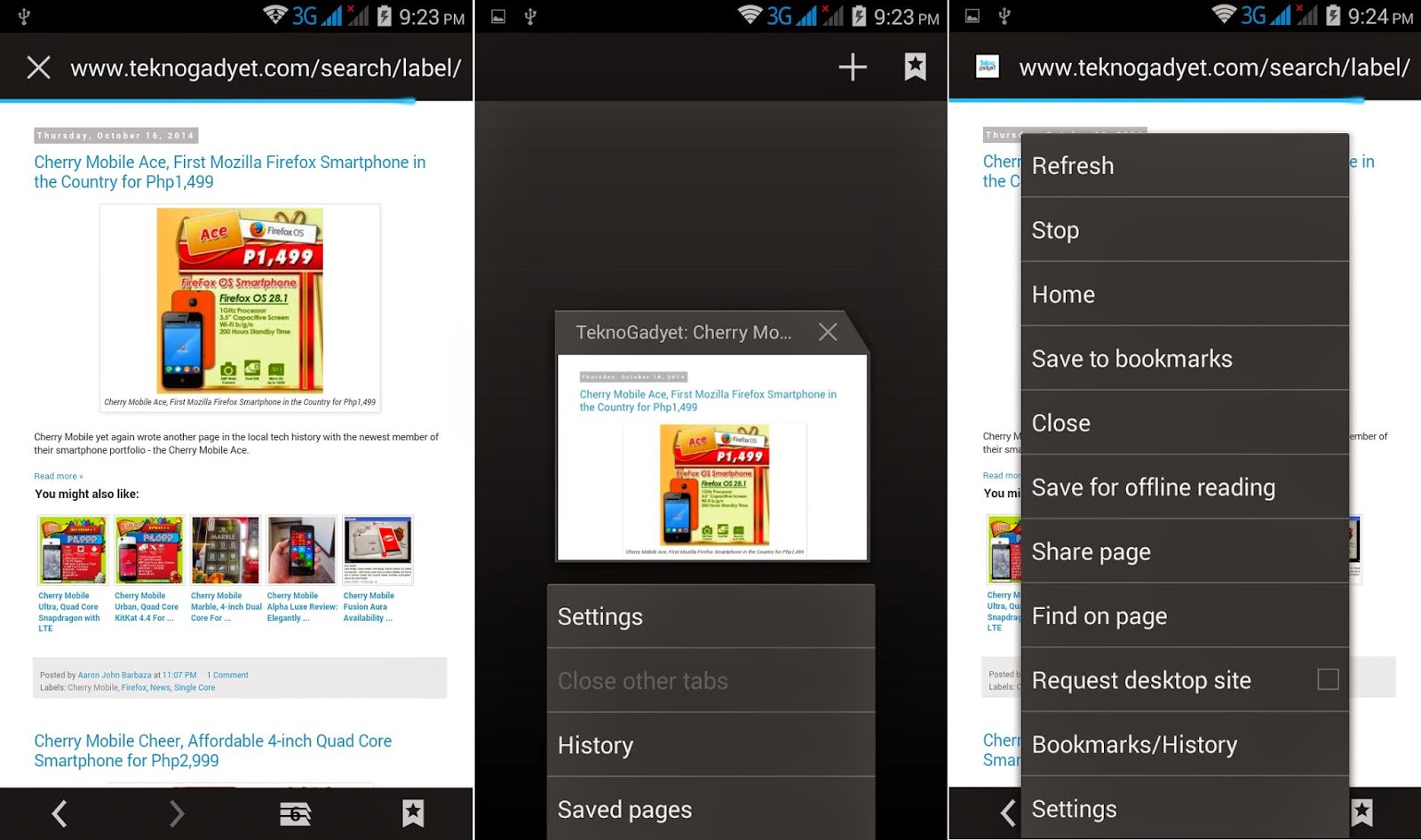Open author Aaron John Barbaza's link
The height and width of the screenshot is (840, 1421).
(115, 675)
